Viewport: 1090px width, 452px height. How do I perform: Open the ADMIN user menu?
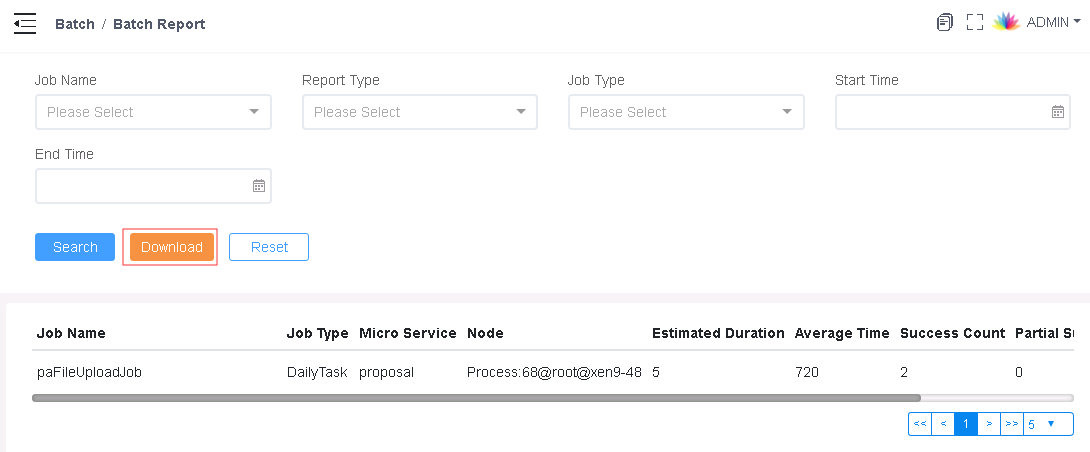click(1053, 22)
